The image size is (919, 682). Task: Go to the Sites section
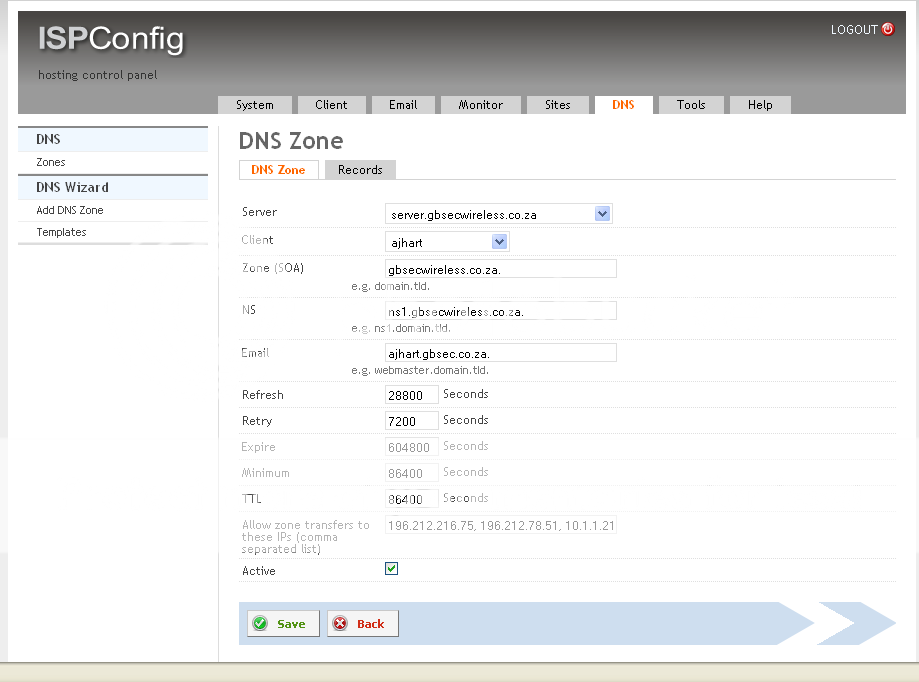coord(557,104)
